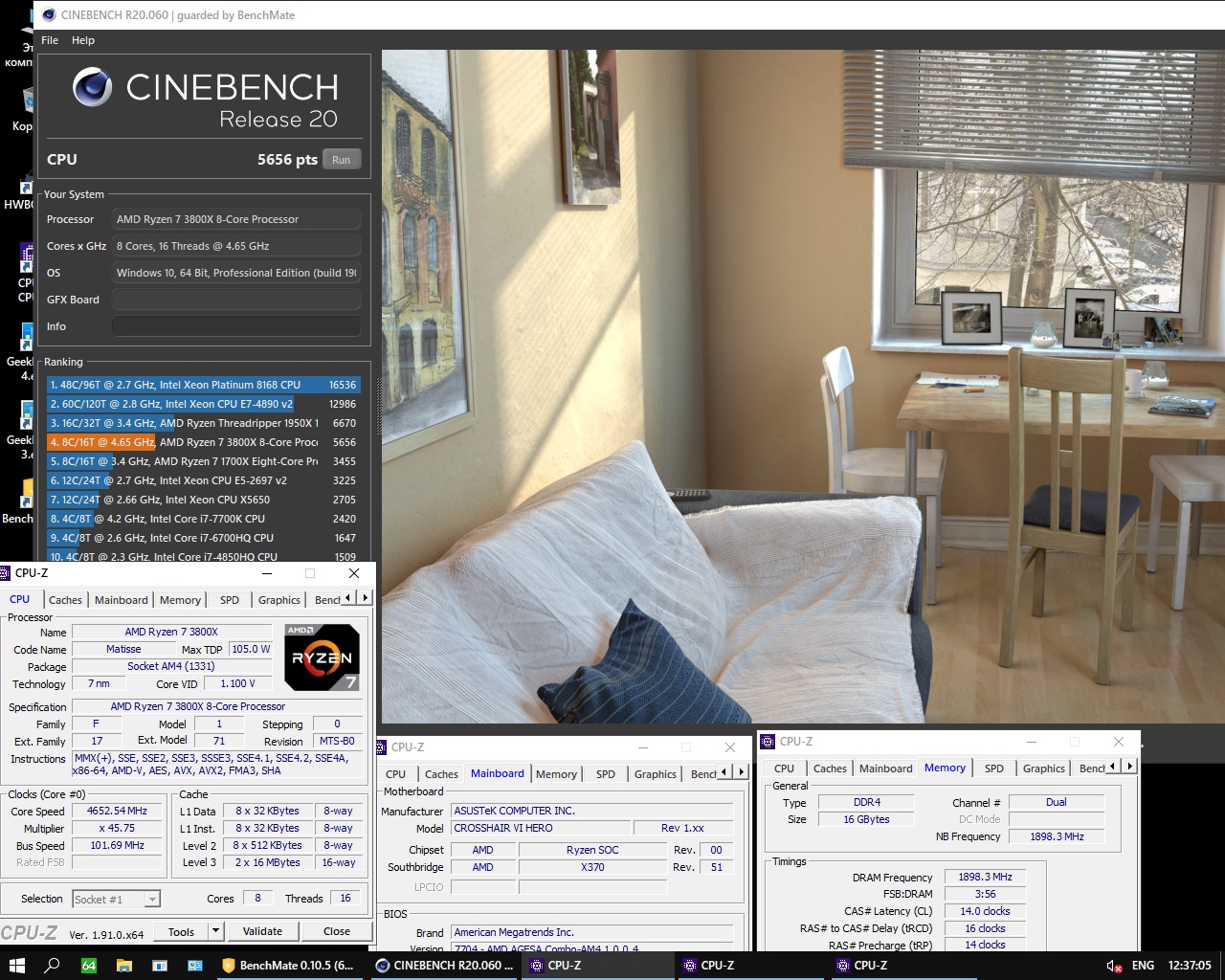Open the File menu in Cinebench

(50, 40)
